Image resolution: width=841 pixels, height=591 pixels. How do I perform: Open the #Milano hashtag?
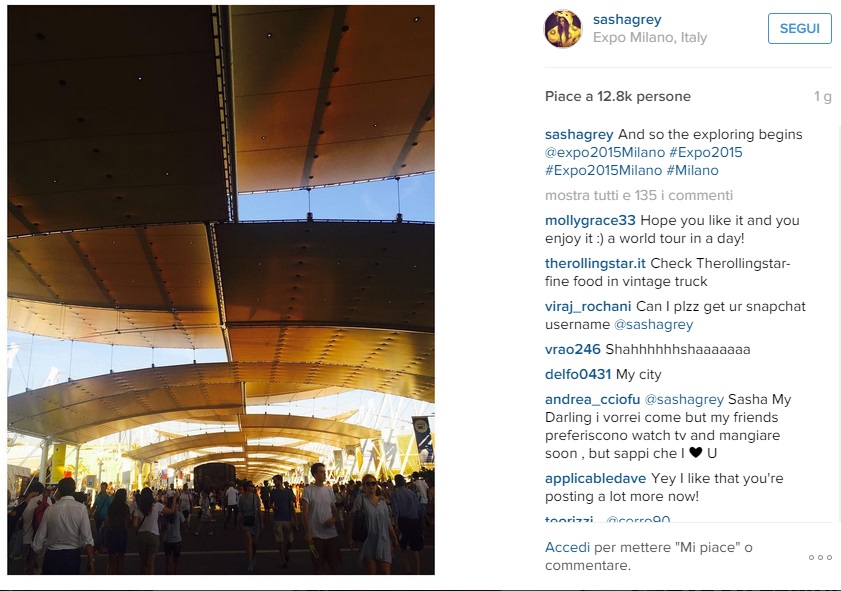(x=692, y=171)
